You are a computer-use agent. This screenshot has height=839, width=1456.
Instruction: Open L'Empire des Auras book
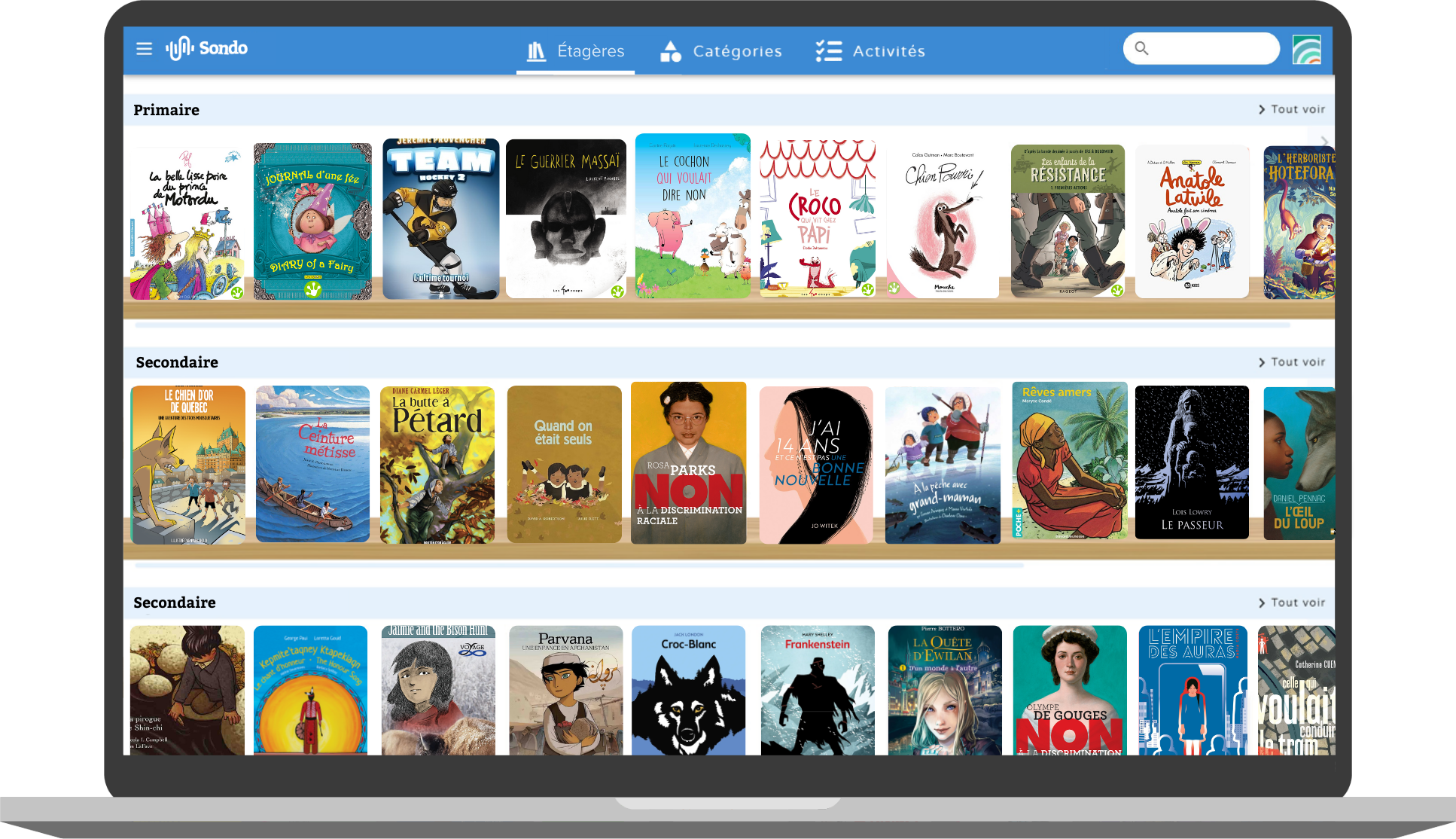(1193, 690)
